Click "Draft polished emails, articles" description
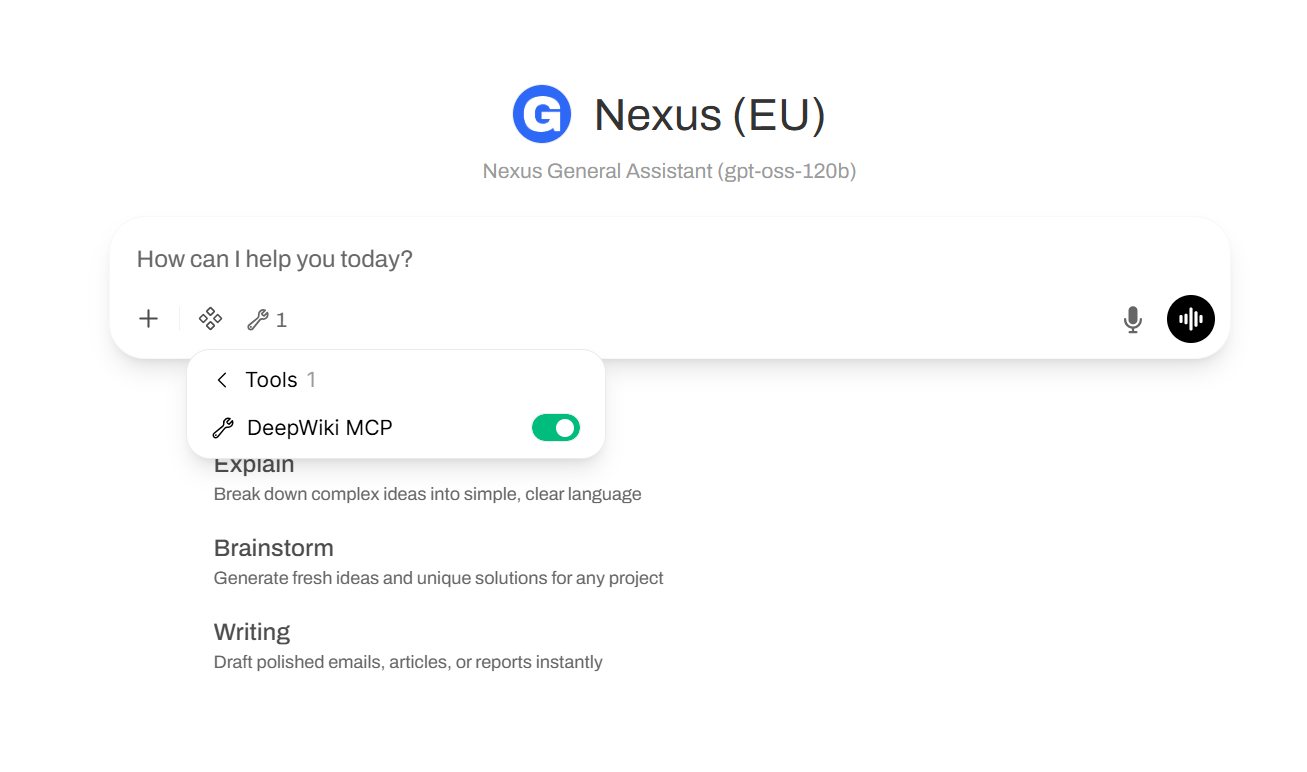The image size is (1307, 772). 408,662
